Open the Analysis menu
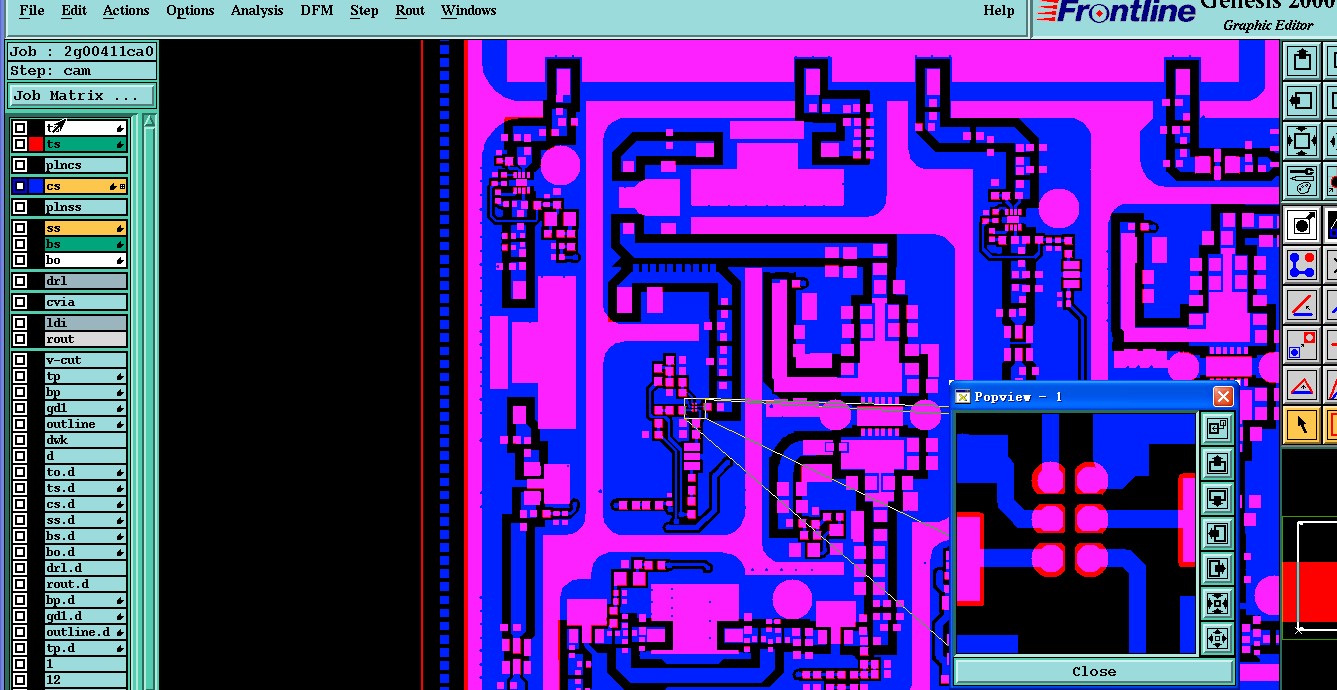The width and height of the screenshot is (1337, 690). click(257, 11)
